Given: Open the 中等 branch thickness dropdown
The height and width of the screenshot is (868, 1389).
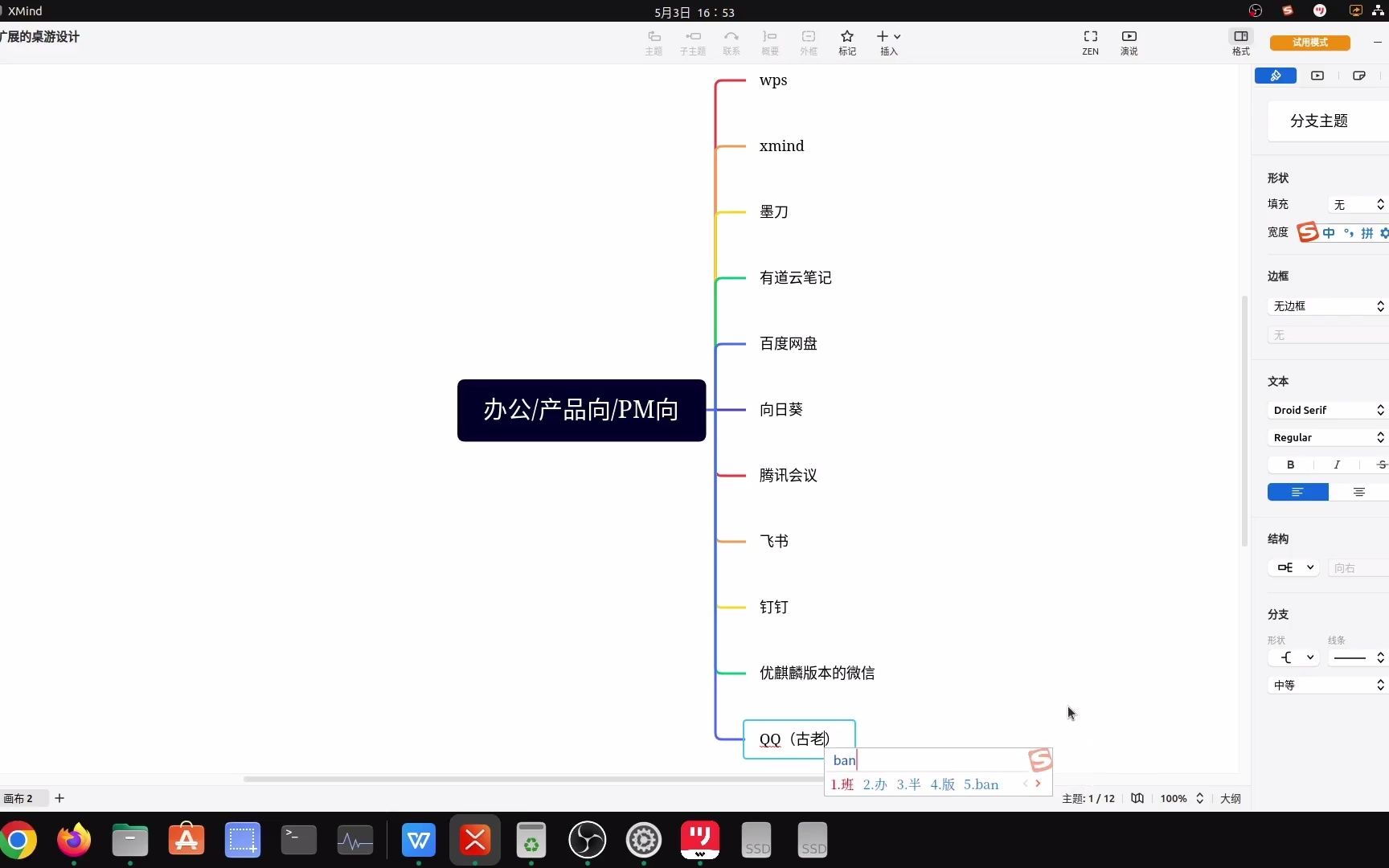Looking at the screenshot, I should click(x=1328, y=685).
